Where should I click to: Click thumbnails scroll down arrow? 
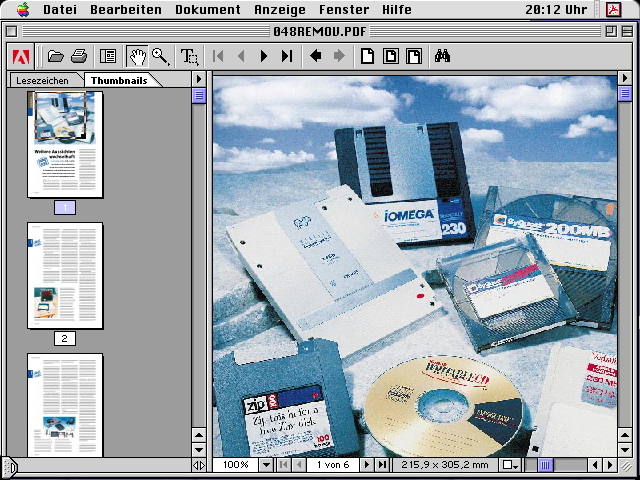click(x=199, y=450)
